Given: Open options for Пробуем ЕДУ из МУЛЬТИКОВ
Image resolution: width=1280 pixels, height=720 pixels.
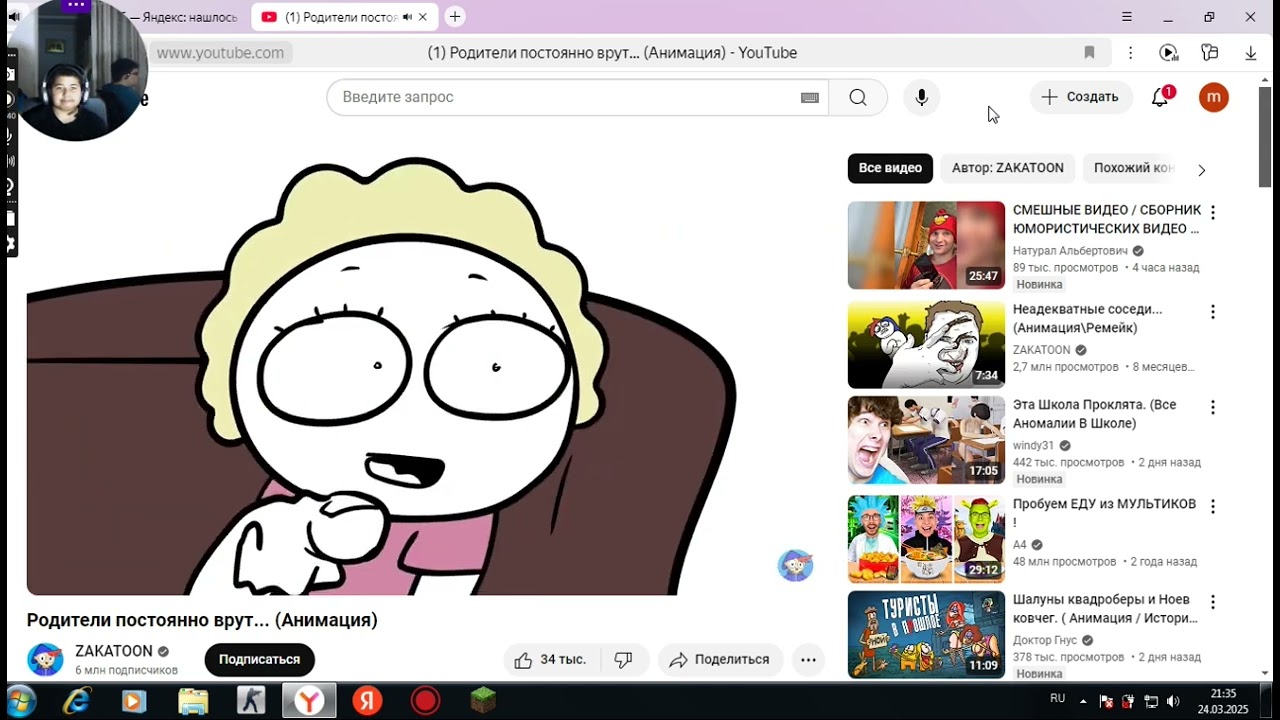Looking at the screenshot, I should [x=1213, y=507].
